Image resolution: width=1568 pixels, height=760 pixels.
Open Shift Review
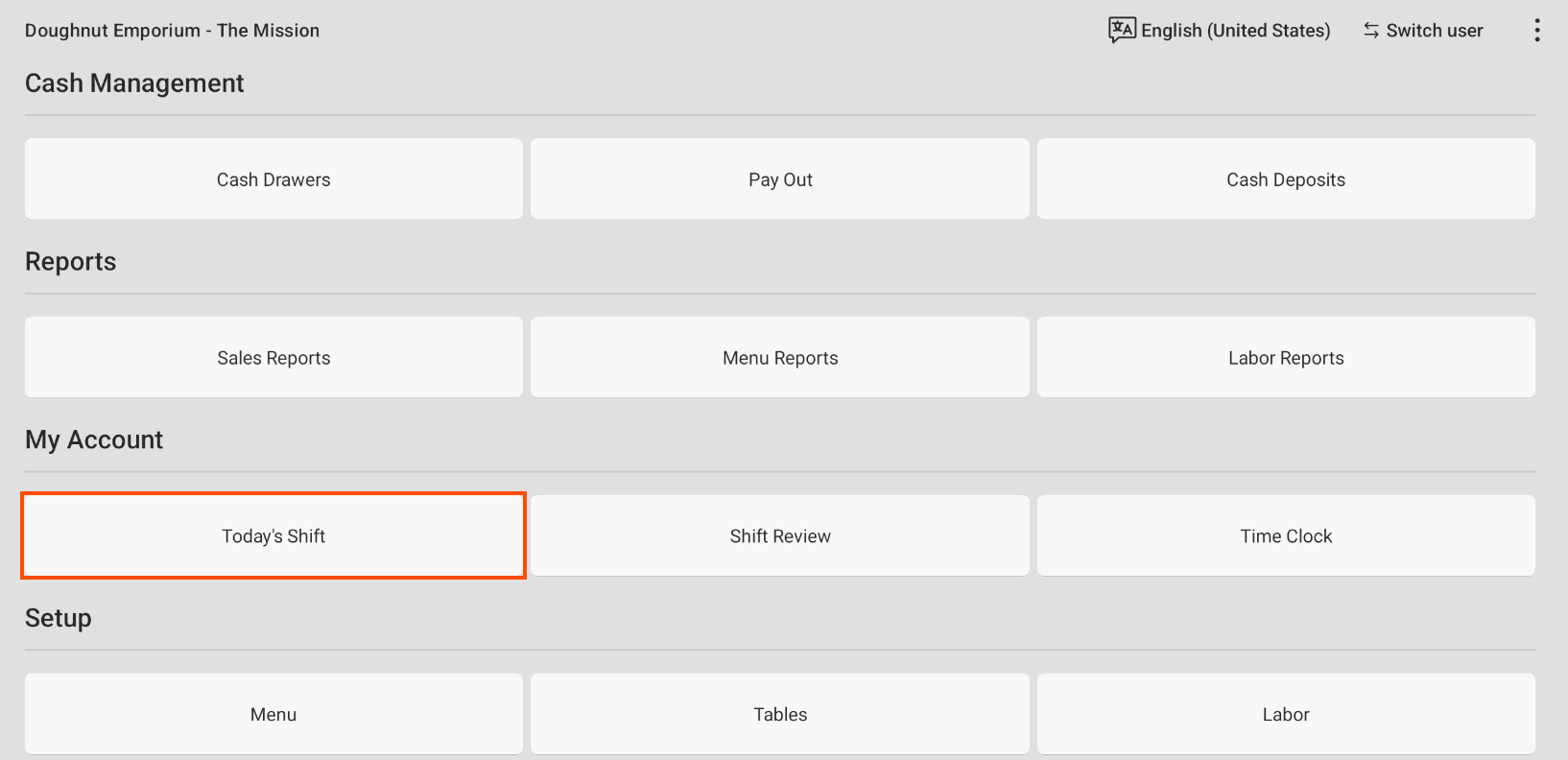click(x=780, y=536)
